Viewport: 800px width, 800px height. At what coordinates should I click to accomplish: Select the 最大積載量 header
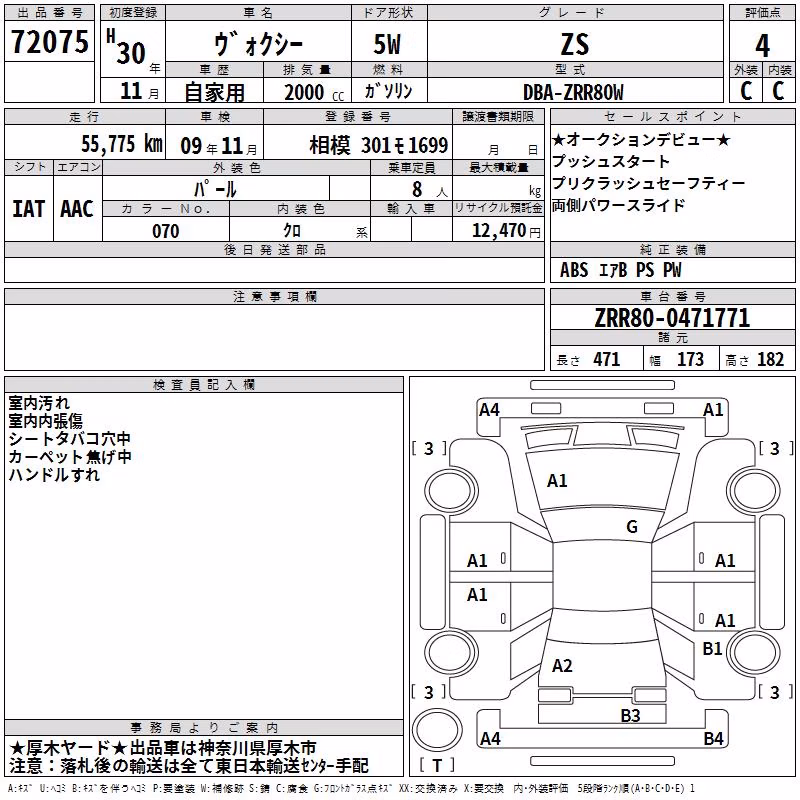click(498, 167)
